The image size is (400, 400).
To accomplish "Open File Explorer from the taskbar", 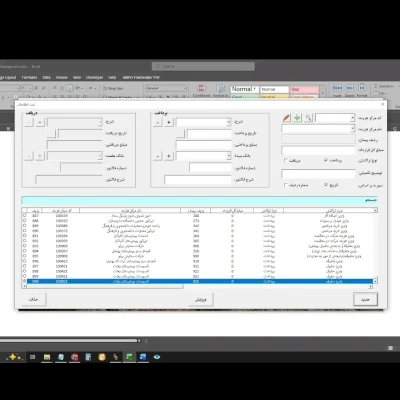I will click(x=47, y=357).
